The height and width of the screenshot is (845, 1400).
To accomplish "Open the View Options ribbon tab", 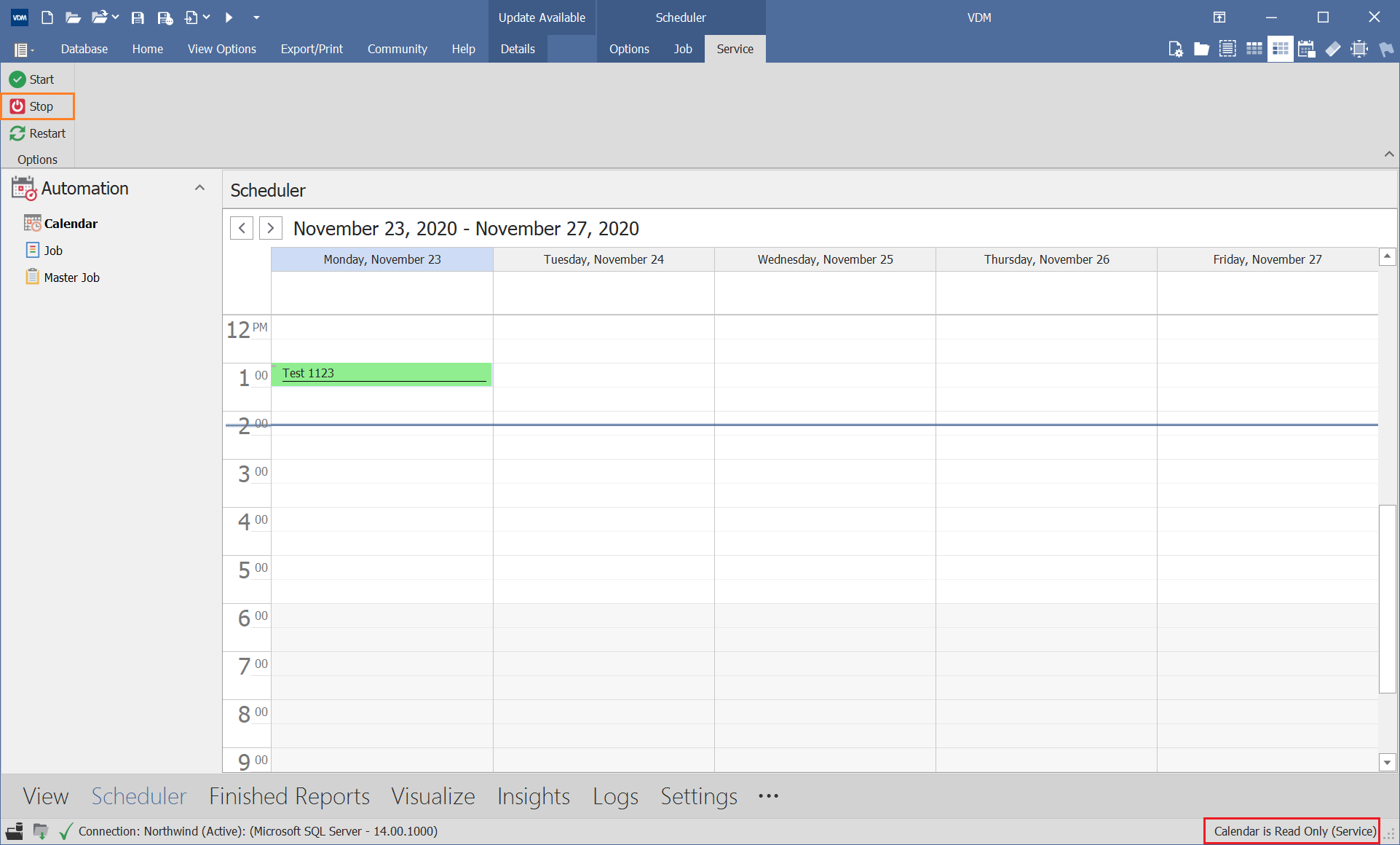I will coord(222,49).
